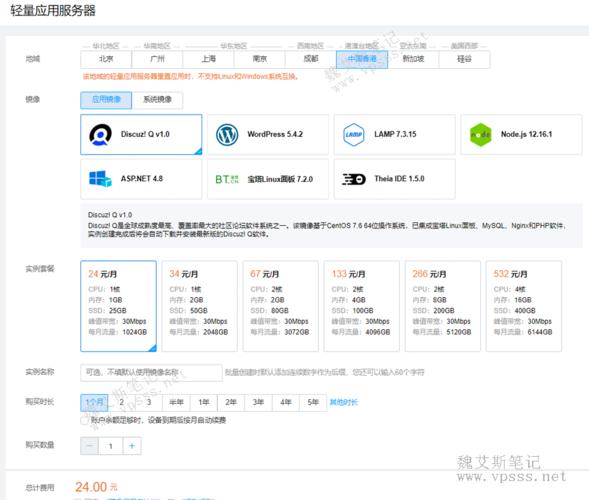Set purchase duration to 1年

tap(204, 403)
